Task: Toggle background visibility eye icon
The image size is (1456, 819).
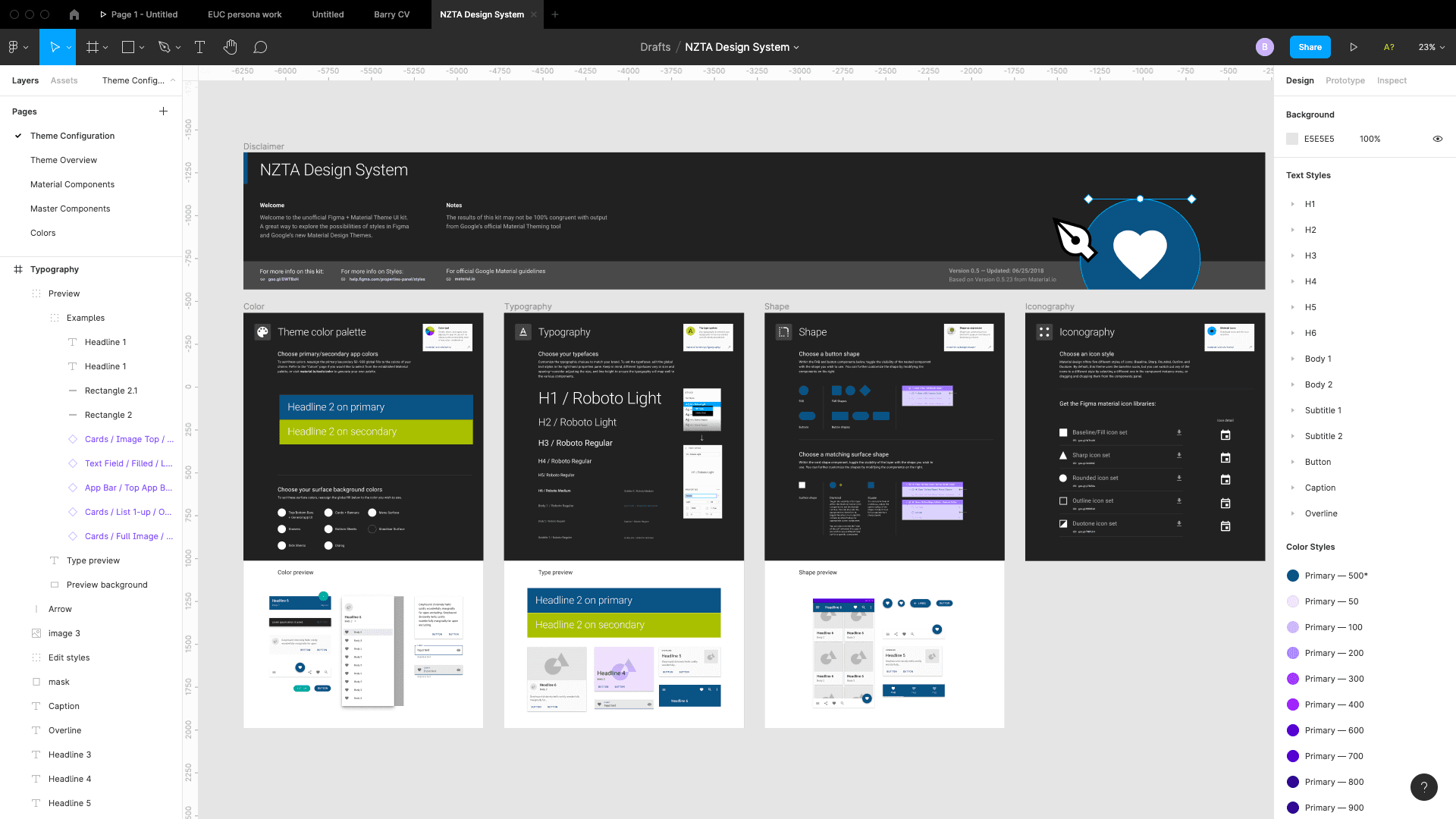Action: click(x=1437, y=139)
